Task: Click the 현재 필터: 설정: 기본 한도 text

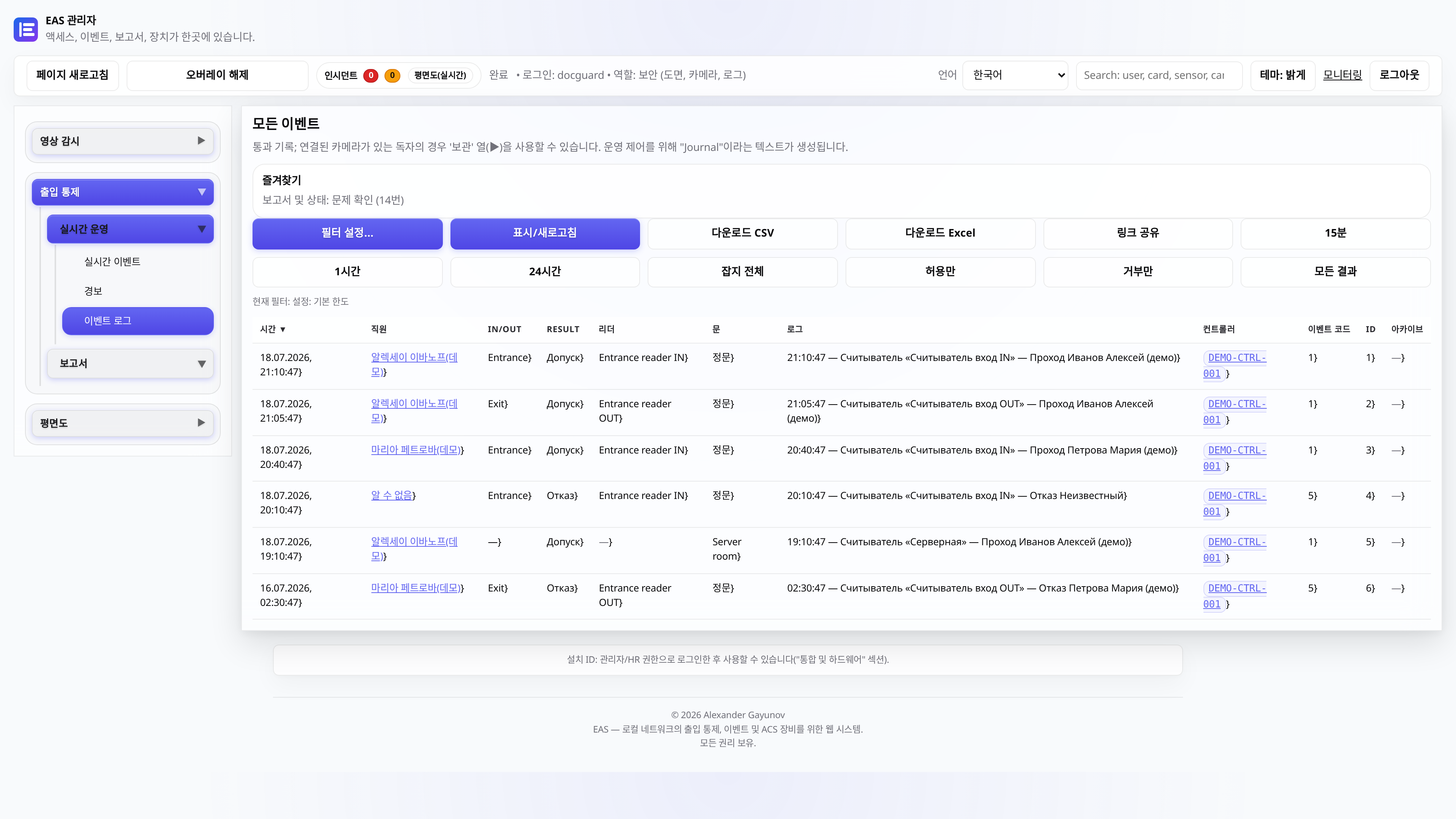Action: [x=300, y=302]
